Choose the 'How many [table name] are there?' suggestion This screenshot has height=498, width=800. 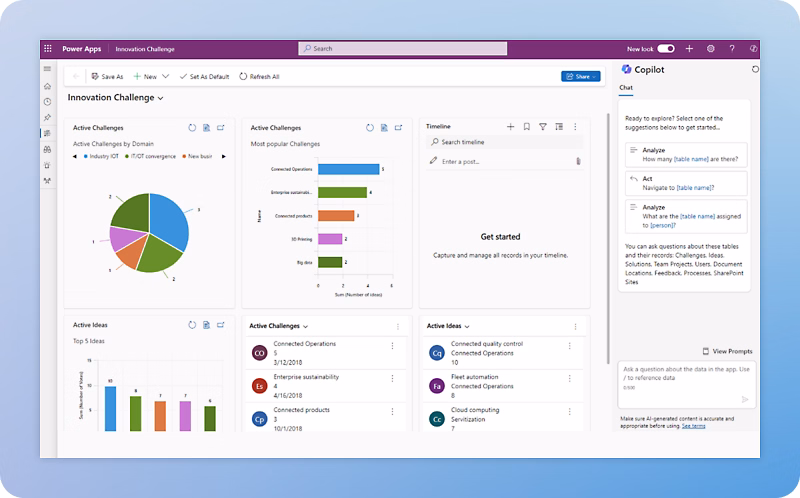coord(686,155)
